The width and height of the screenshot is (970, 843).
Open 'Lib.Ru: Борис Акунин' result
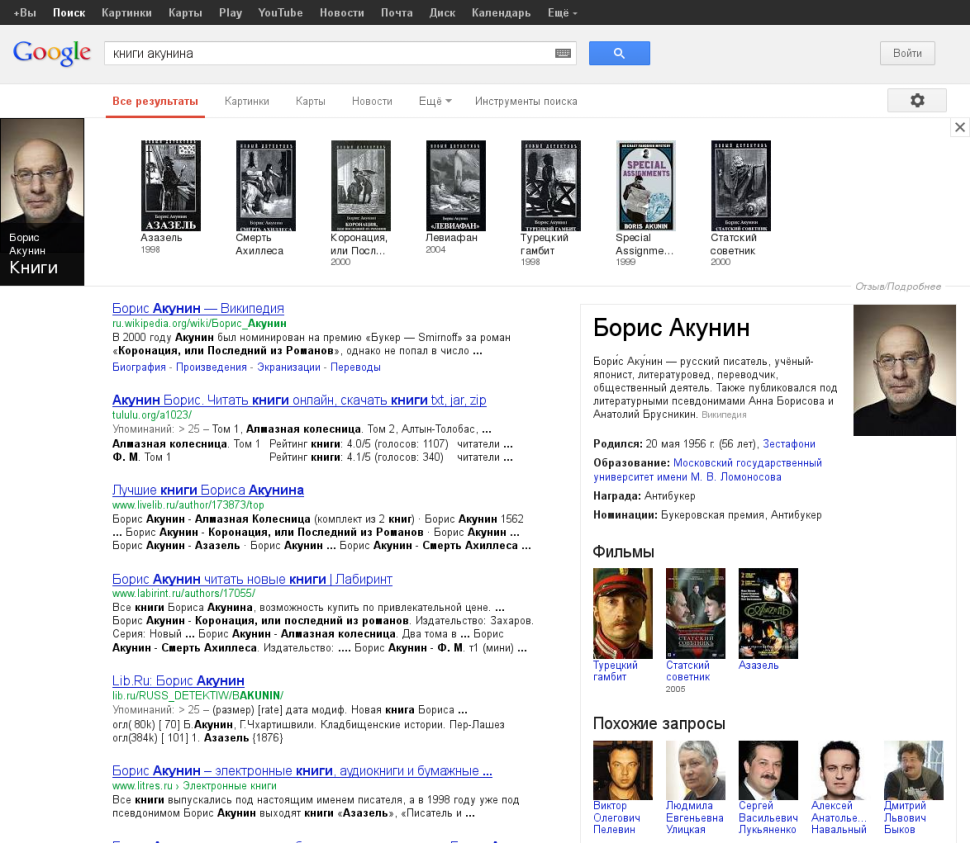178,680
